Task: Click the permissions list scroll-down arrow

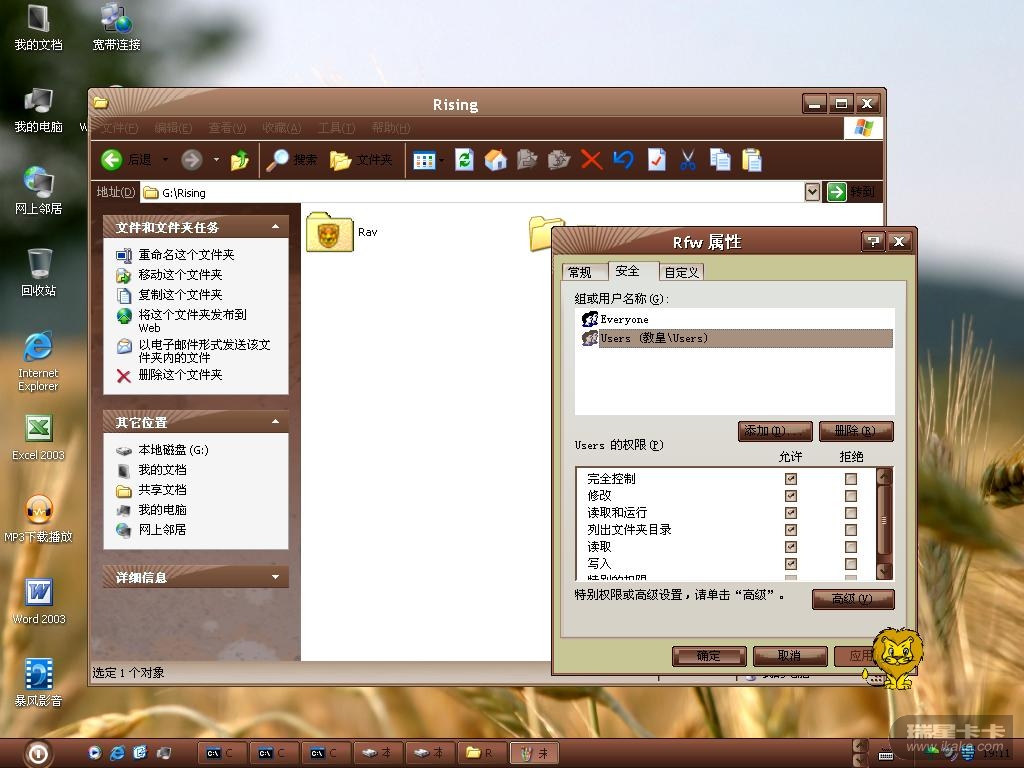Action: [884, 571]
